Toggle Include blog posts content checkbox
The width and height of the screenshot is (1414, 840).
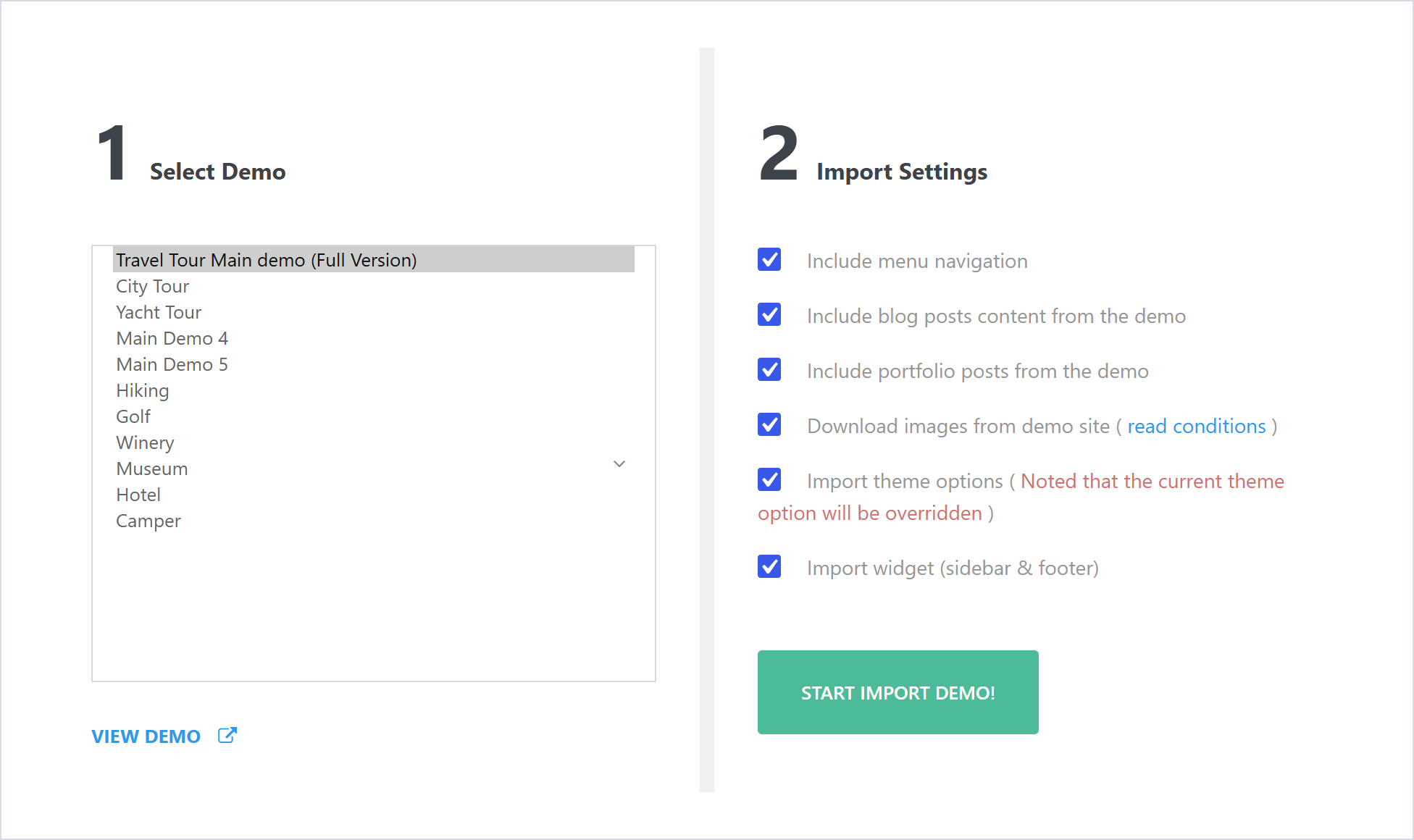click(x=769, y=314)
